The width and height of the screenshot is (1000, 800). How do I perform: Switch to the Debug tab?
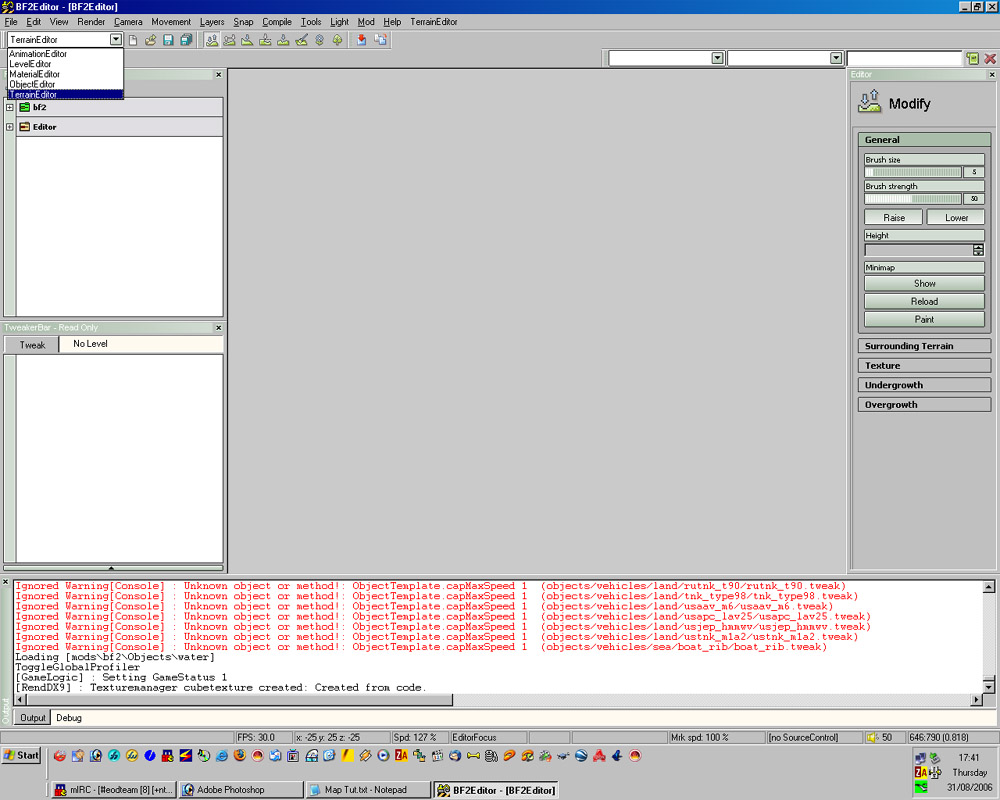[x=69, y=718]
